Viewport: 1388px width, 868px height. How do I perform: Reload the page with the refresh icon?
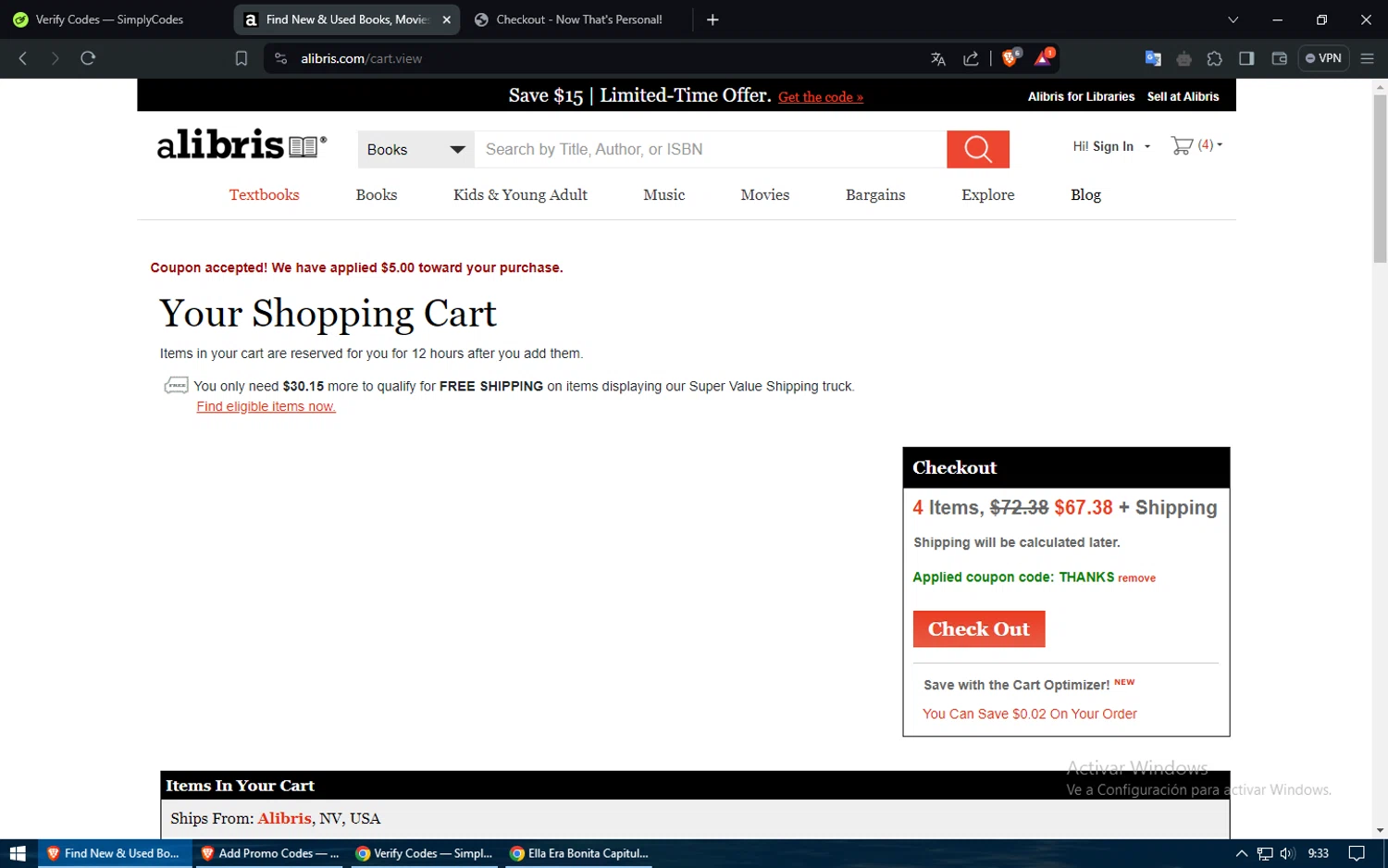click(88, 58)
